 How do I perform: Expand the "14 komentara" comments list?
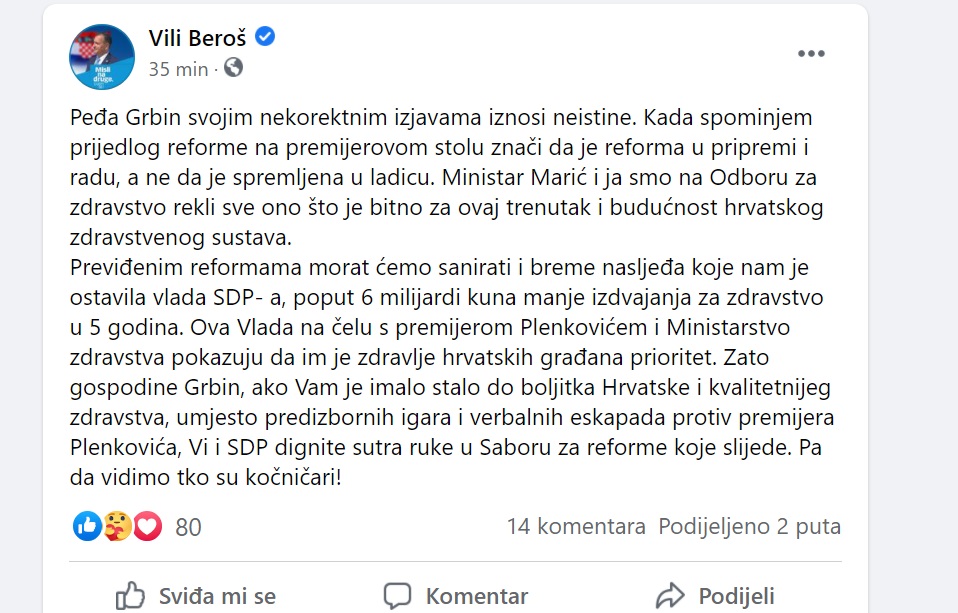(x=576, y=526)
